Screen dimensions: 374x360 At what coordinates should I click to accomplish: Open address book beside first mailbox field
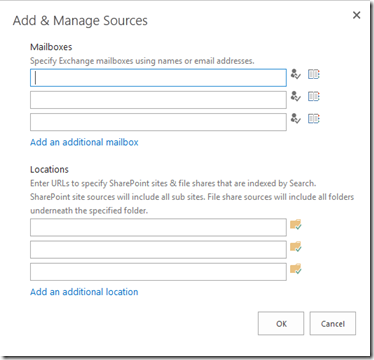pyautogui.click(x=313, y=74)
